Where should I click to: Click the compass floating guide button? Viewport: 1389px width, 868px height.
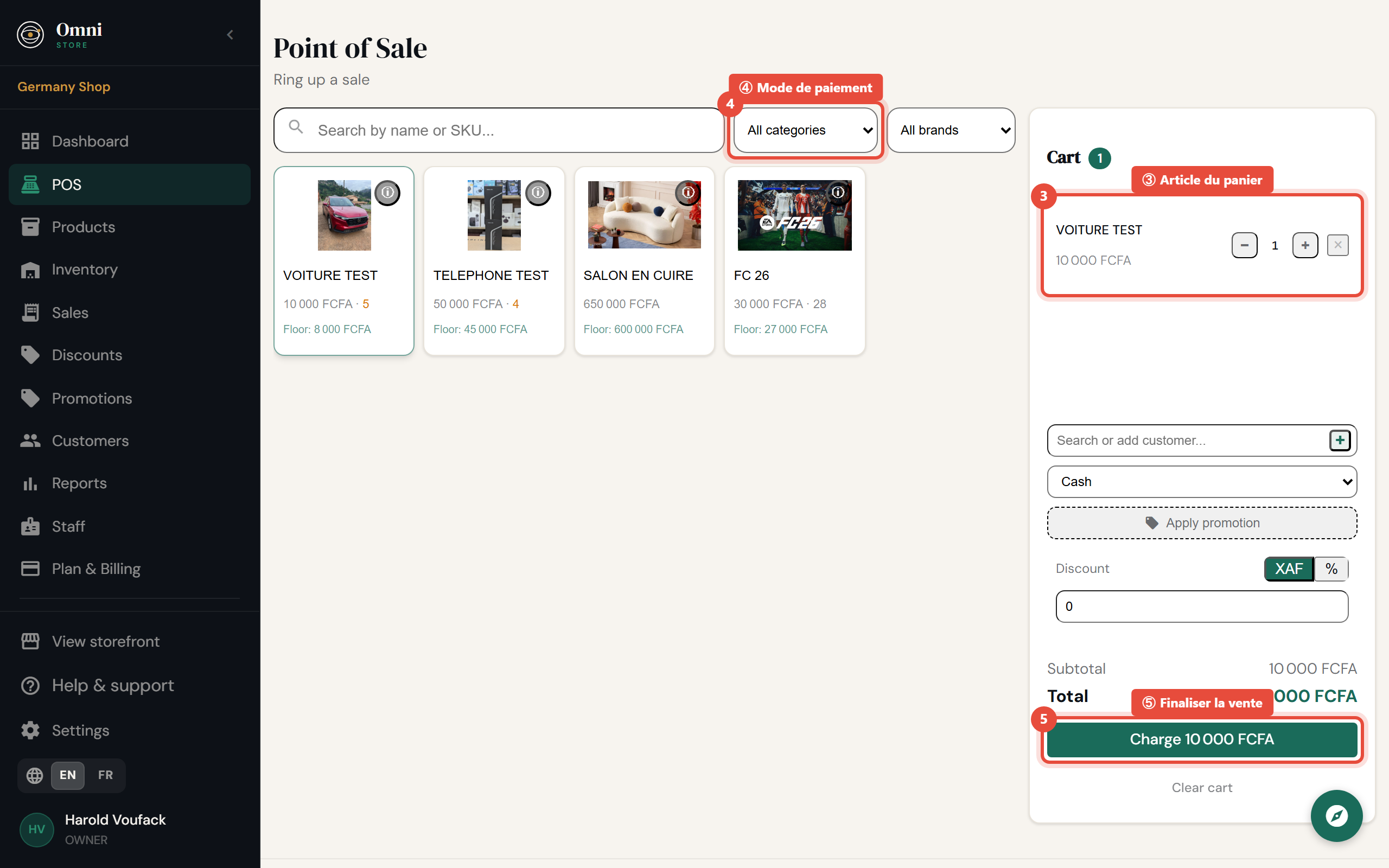pos(1337,816)
